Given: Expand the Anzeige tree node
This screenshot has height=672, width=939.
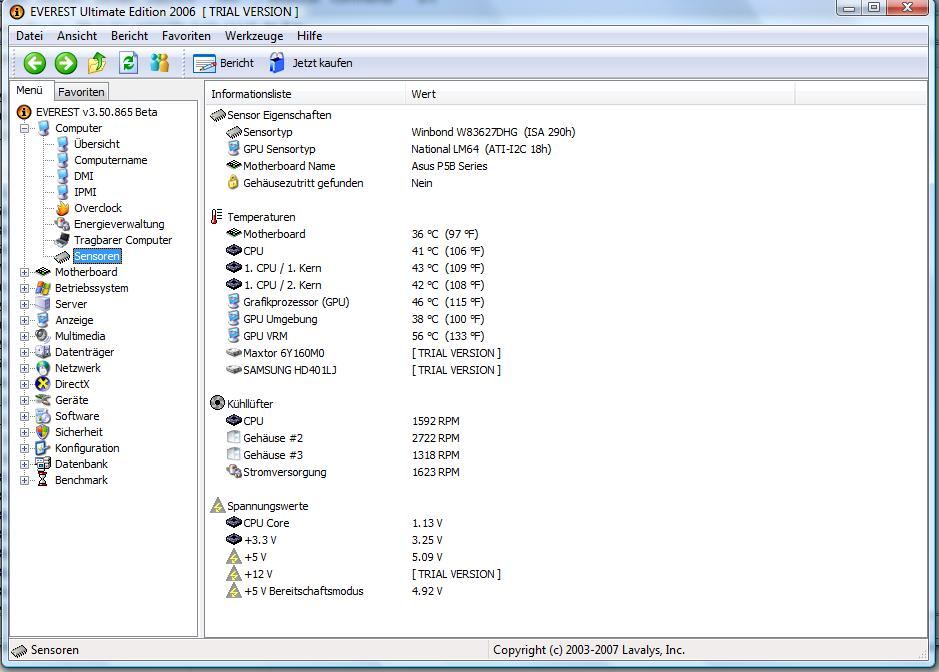Looking at the screenshot, I should [25, 320].
